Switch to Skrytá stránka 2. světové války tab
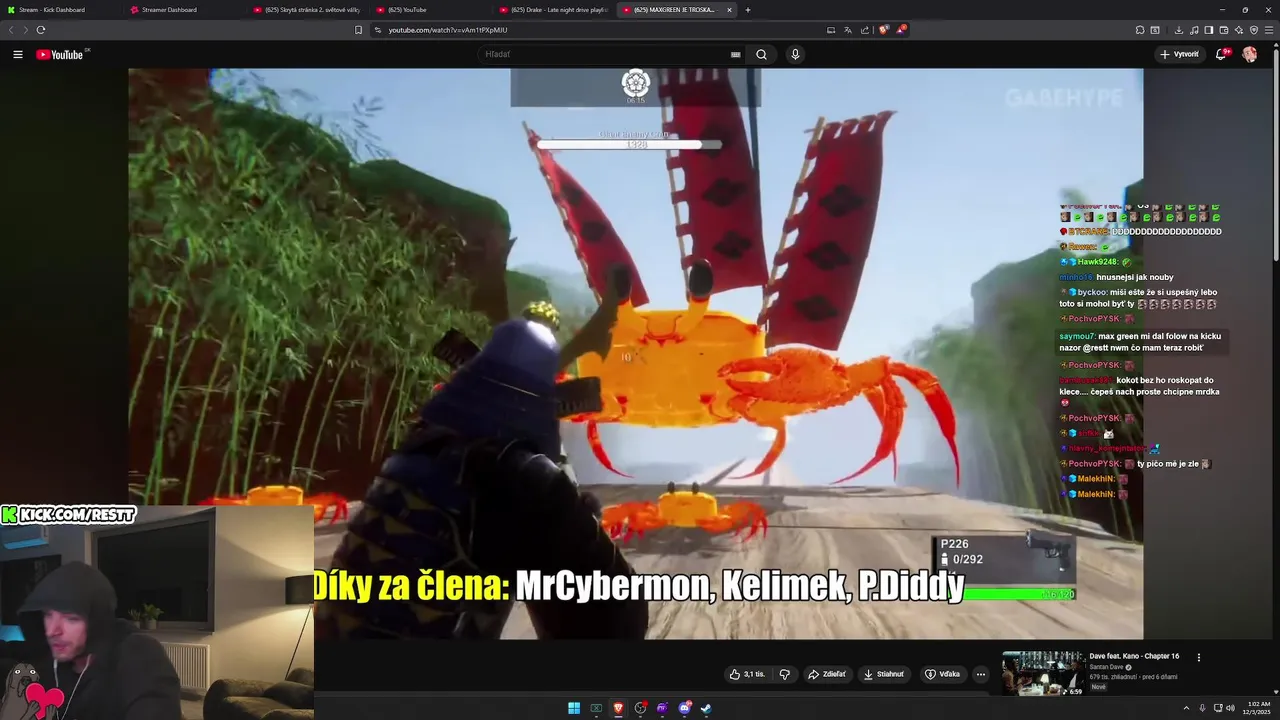This screenshot has width=1280, height=720. (x=306, y=10)
